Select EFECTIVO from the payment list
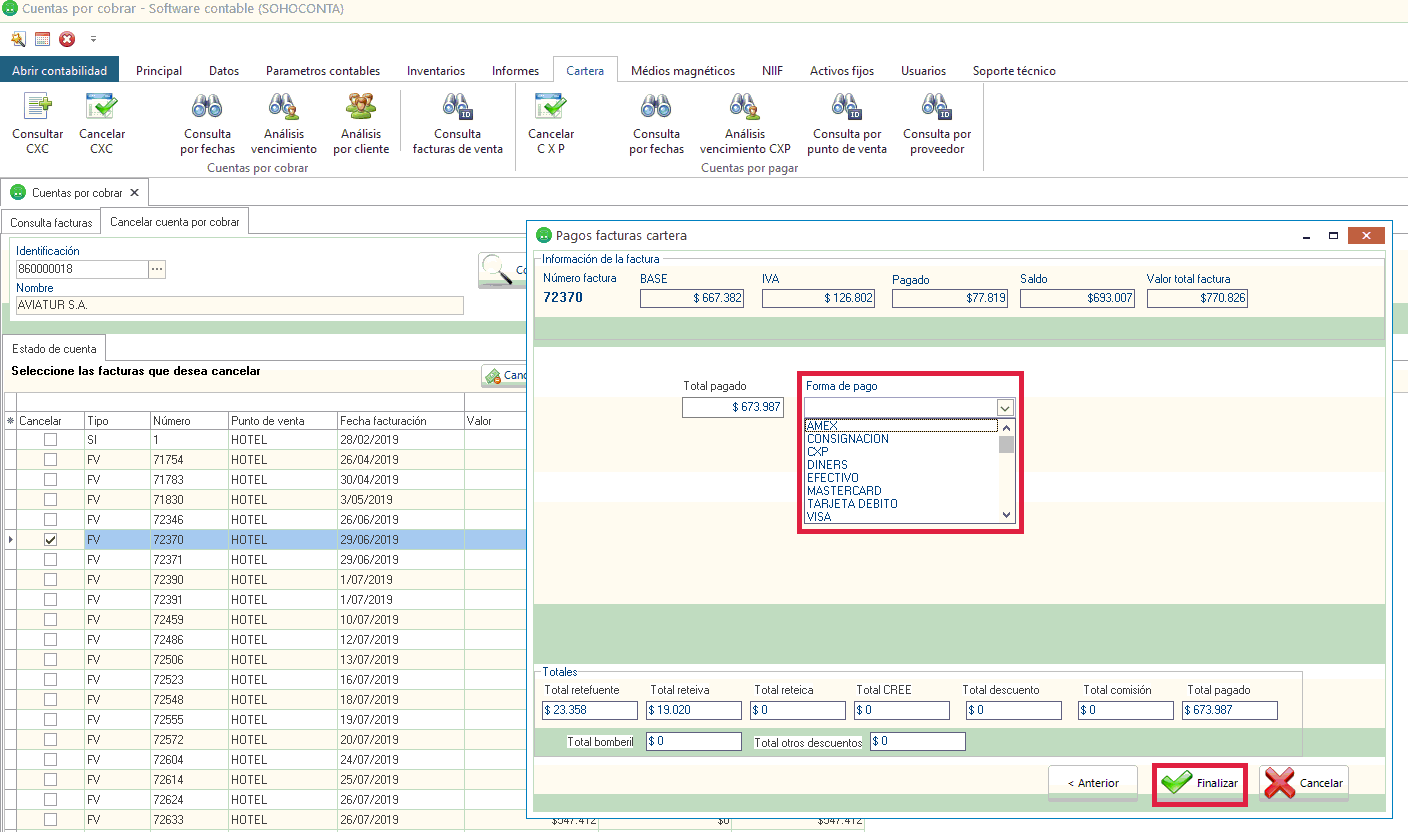 point(832,478)
